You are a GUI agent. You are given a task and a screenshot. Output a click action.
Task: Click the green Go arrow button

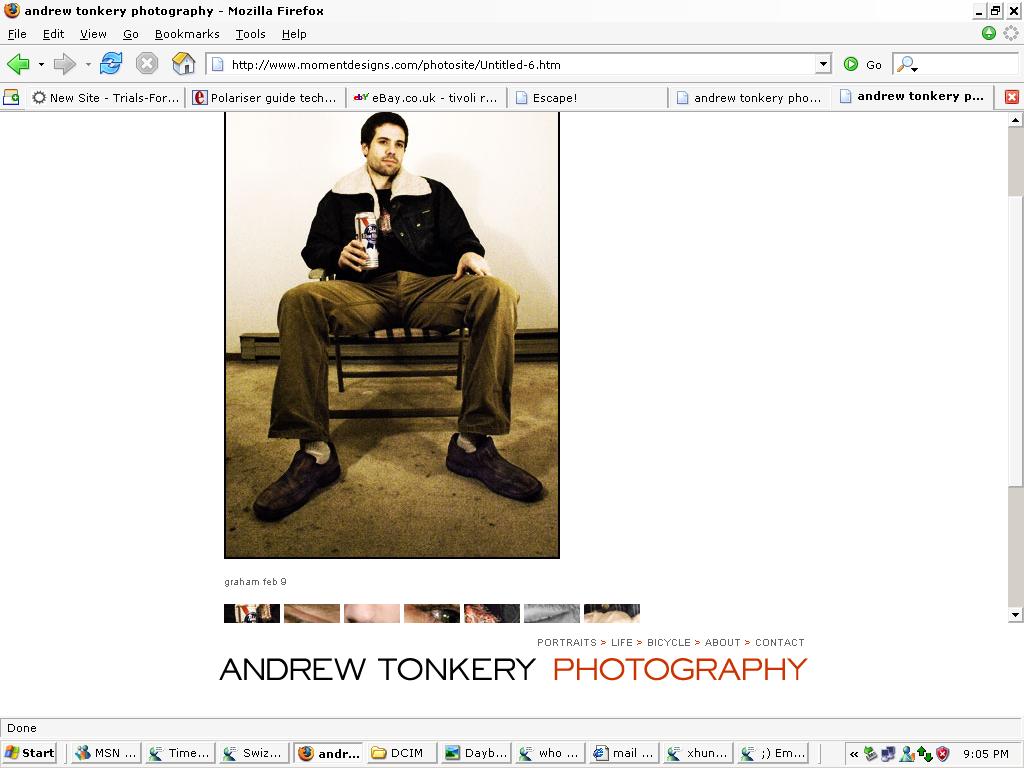850,64
